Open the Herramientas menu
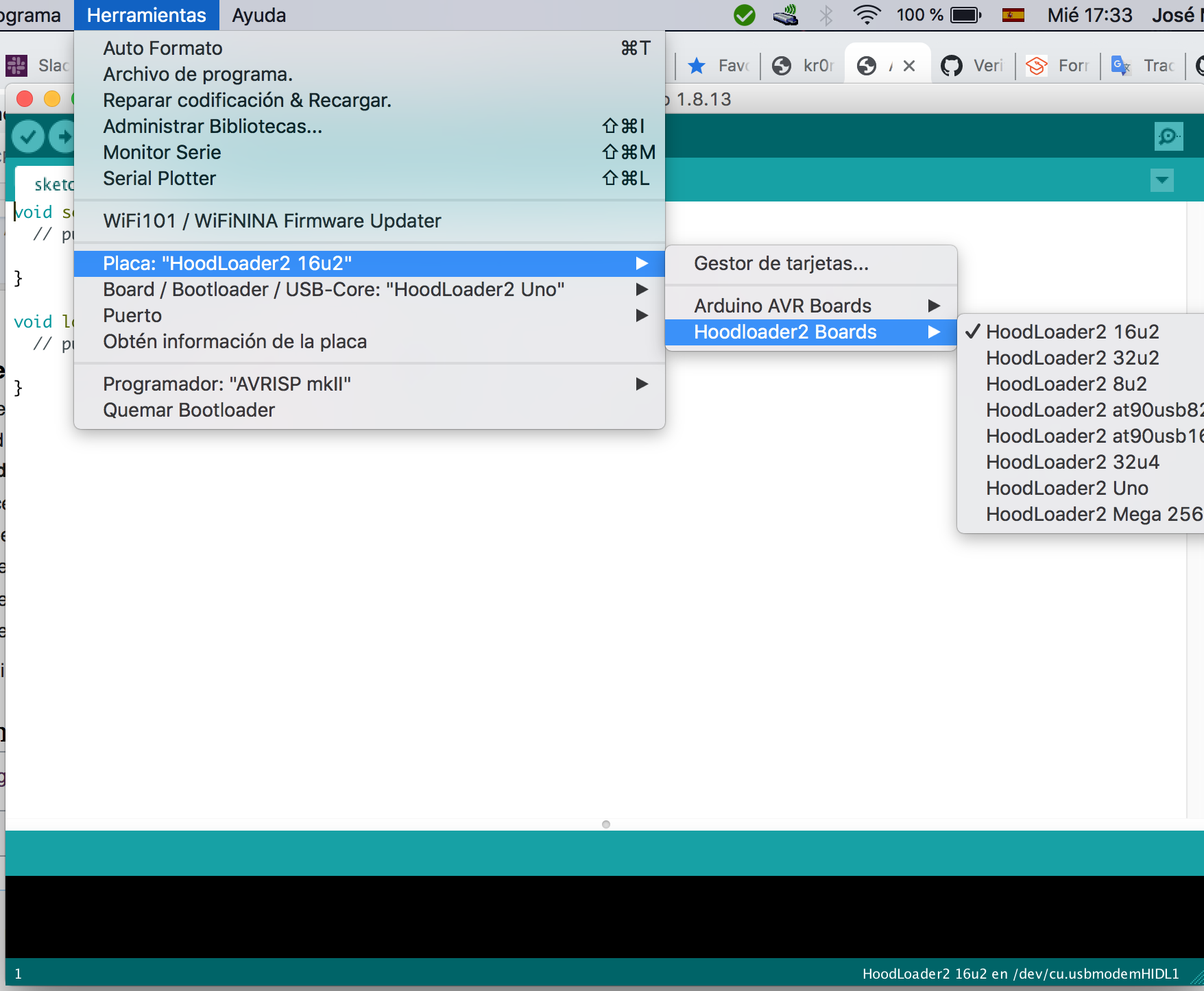 [x=147, y=15]
